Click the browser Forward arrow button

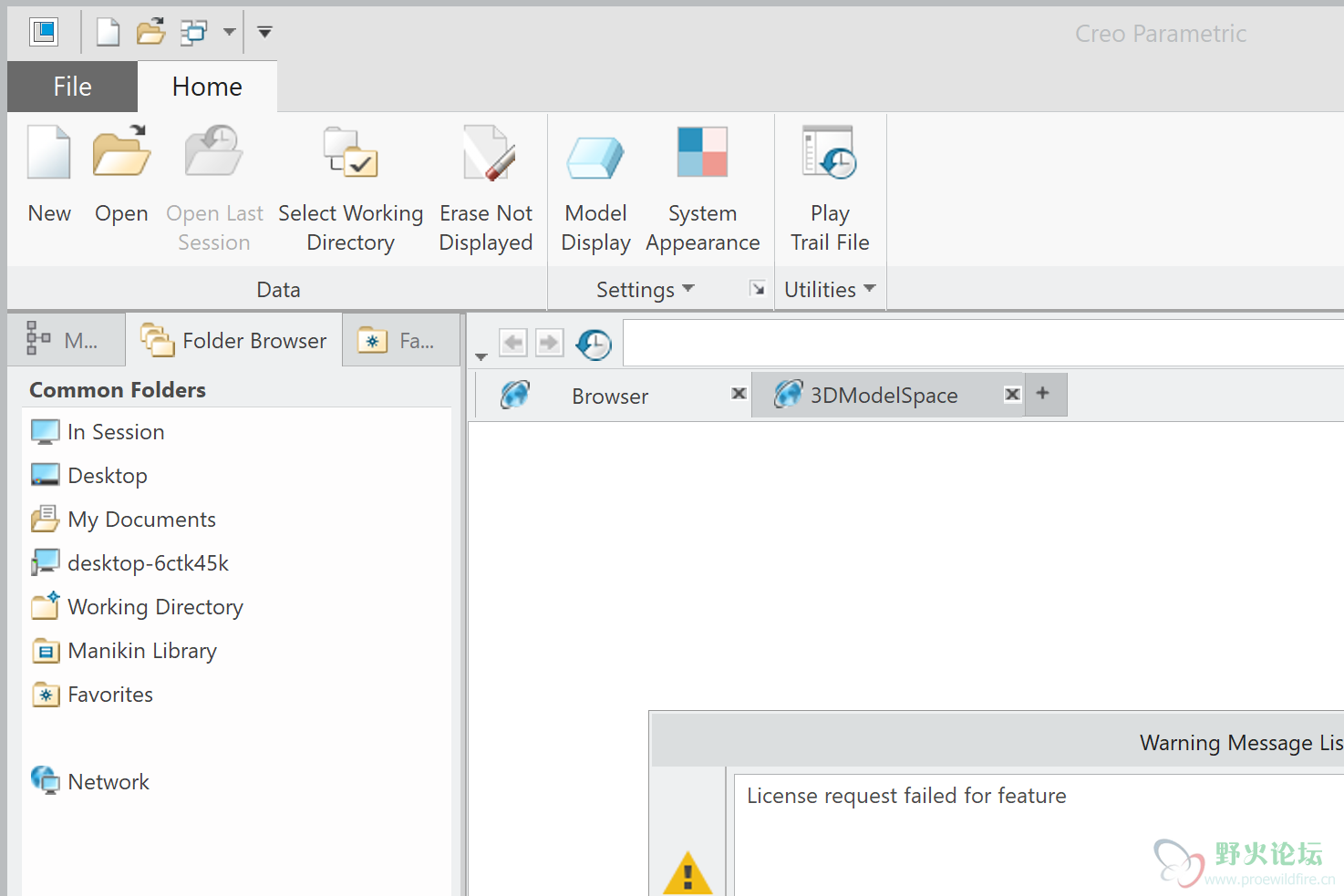(x=549, y=344)
